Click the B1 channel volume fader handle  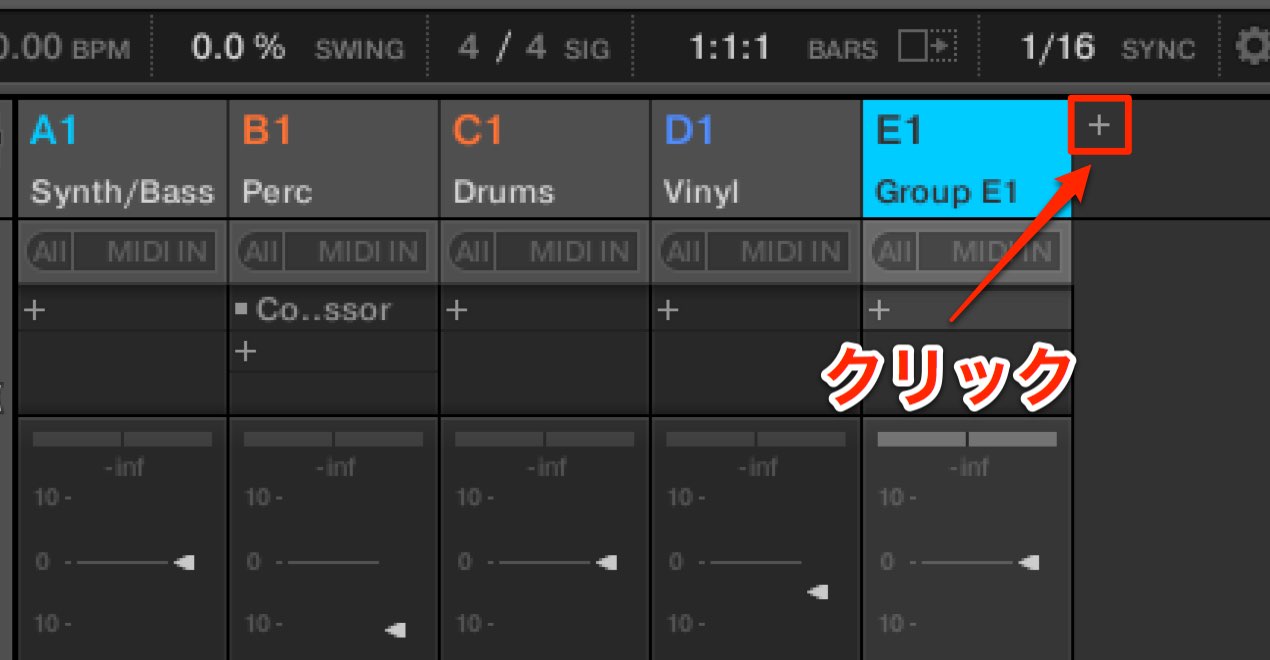pos(395,630)
